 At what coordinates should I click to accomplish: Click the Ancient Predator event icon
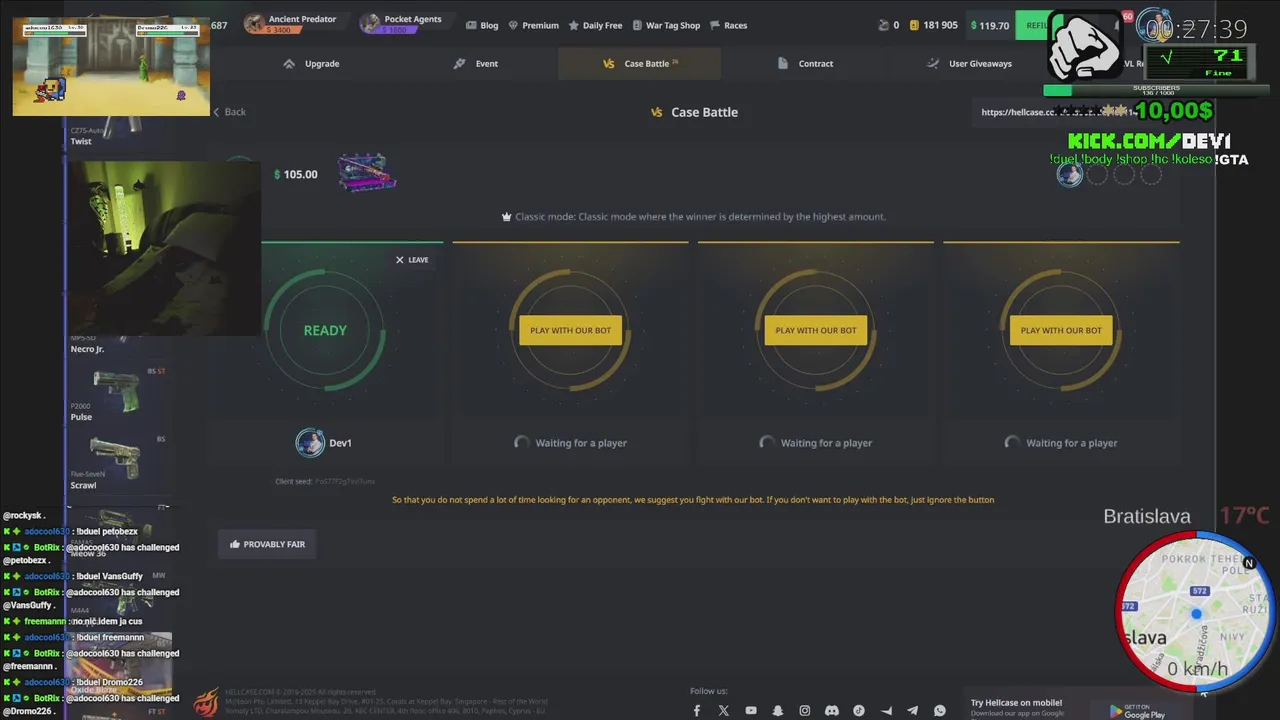pos(255,24)
